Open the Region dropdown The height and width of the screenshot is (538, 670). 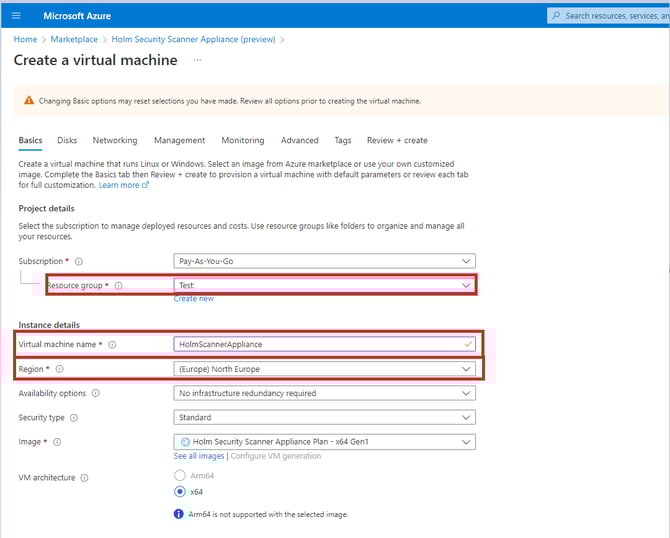[324, 369]
